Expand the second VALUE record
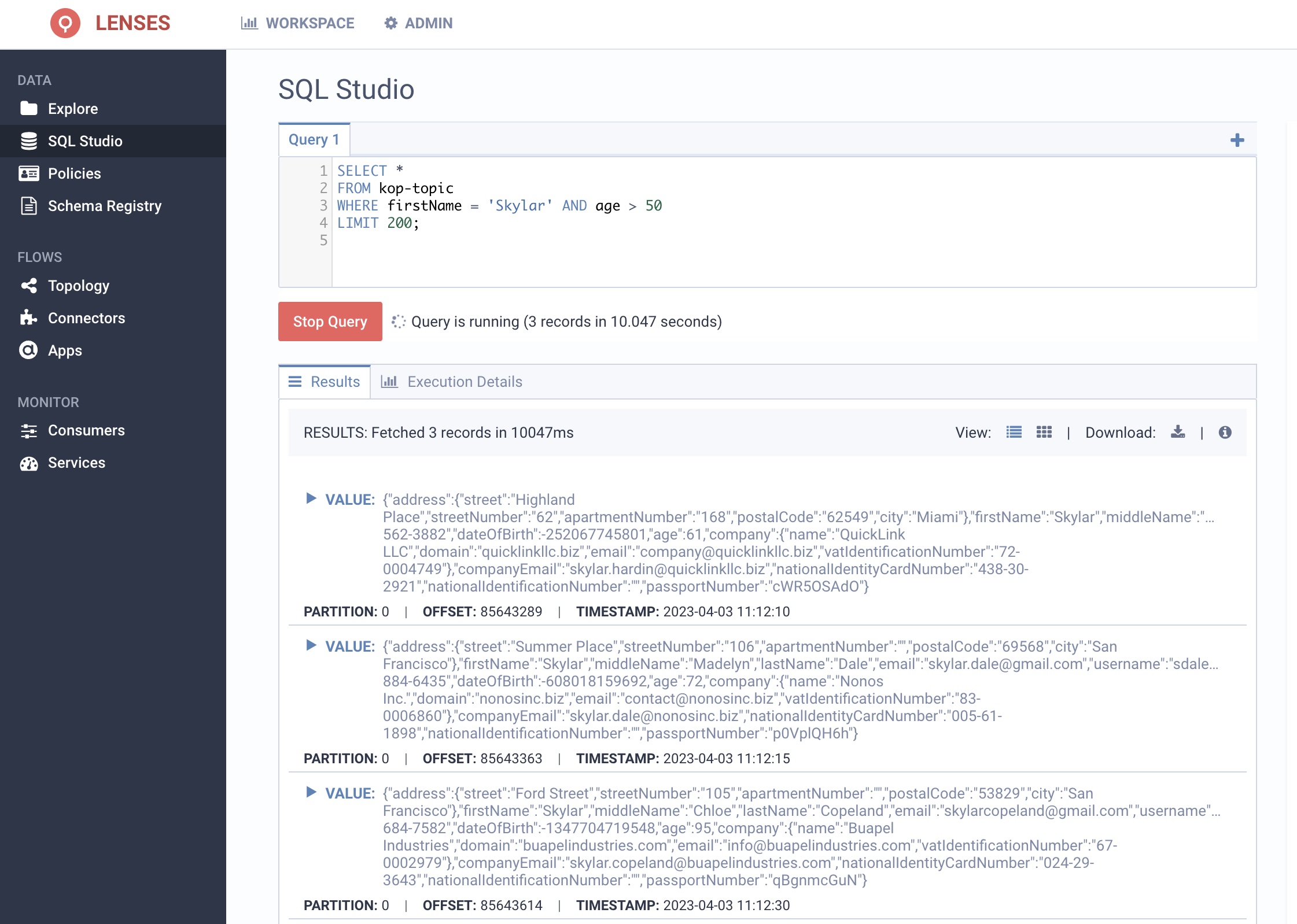This screenshot has height=924, width=1297. (x=311, y=646)
